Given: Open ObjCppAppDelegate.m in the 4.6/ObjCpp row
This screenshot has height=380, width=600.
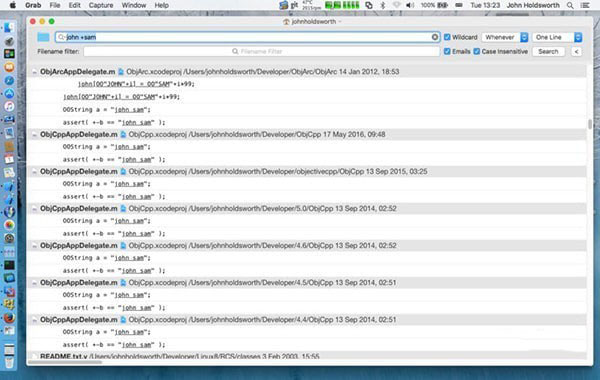Looking at the screenshot, I should [78, 245].
